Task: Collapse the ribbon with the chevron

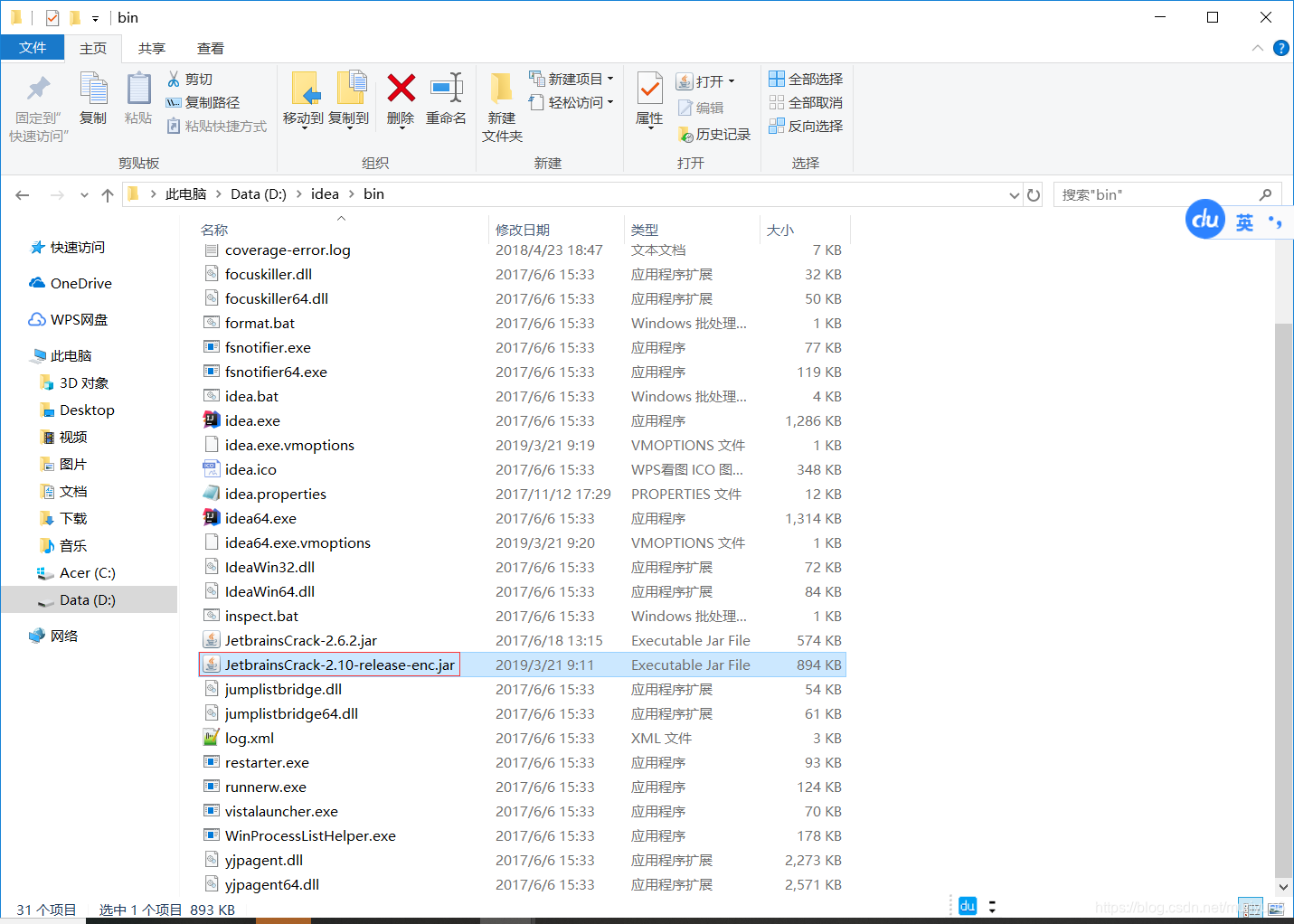Action: click(x=1258, y=48)
